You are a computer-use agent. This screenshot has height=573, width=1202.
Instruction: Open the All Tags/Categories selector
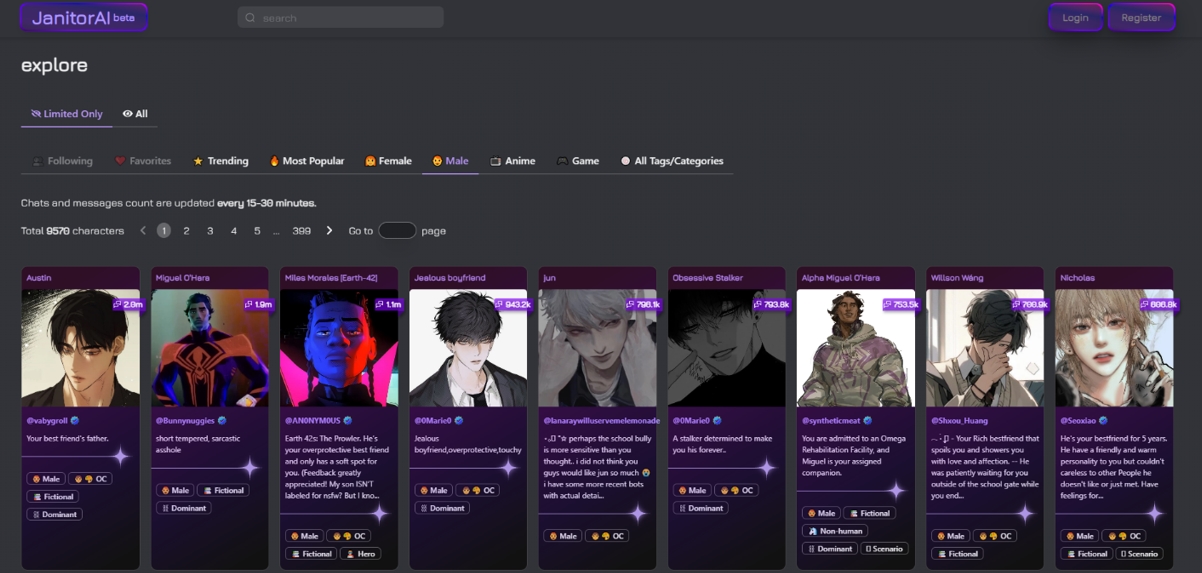click(671, 161)
